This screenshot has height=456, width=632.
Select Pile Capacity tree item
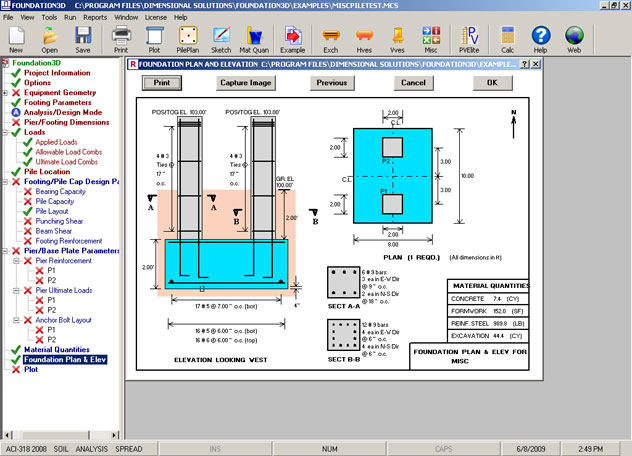point(55,201)
